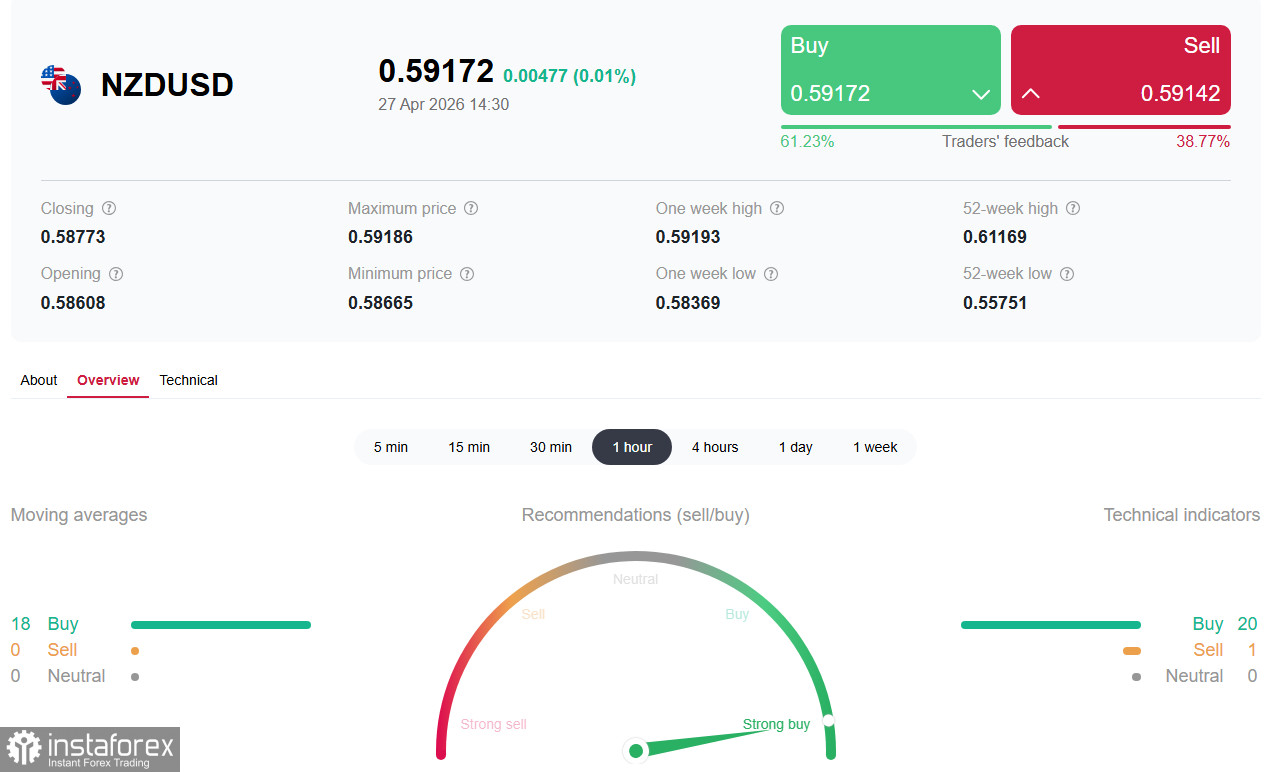Screen dimensions: 1267x772
Task: Click the Traders' feedback label
Action: (x=1005, y=142)
